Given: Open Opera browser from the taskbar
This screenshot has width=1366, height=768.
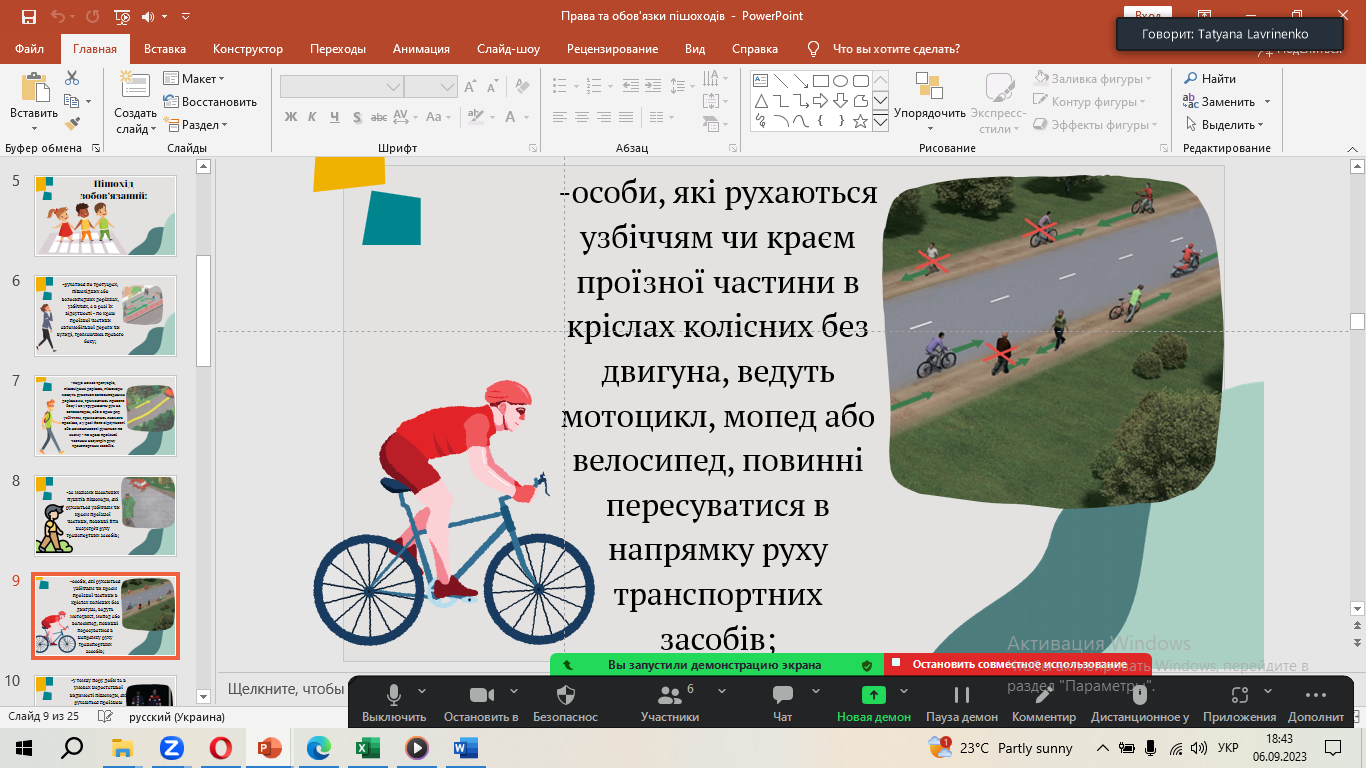Looking at the screenshot, I should point(221,747).
